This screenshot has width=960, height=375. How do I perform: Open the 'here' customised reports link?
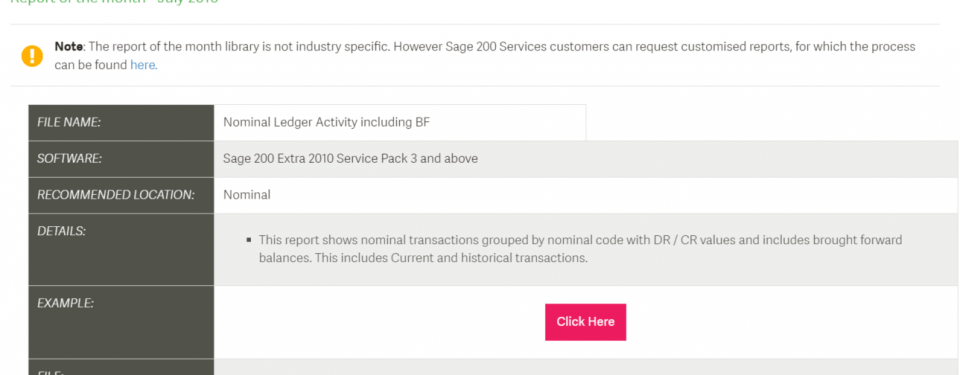143,65
